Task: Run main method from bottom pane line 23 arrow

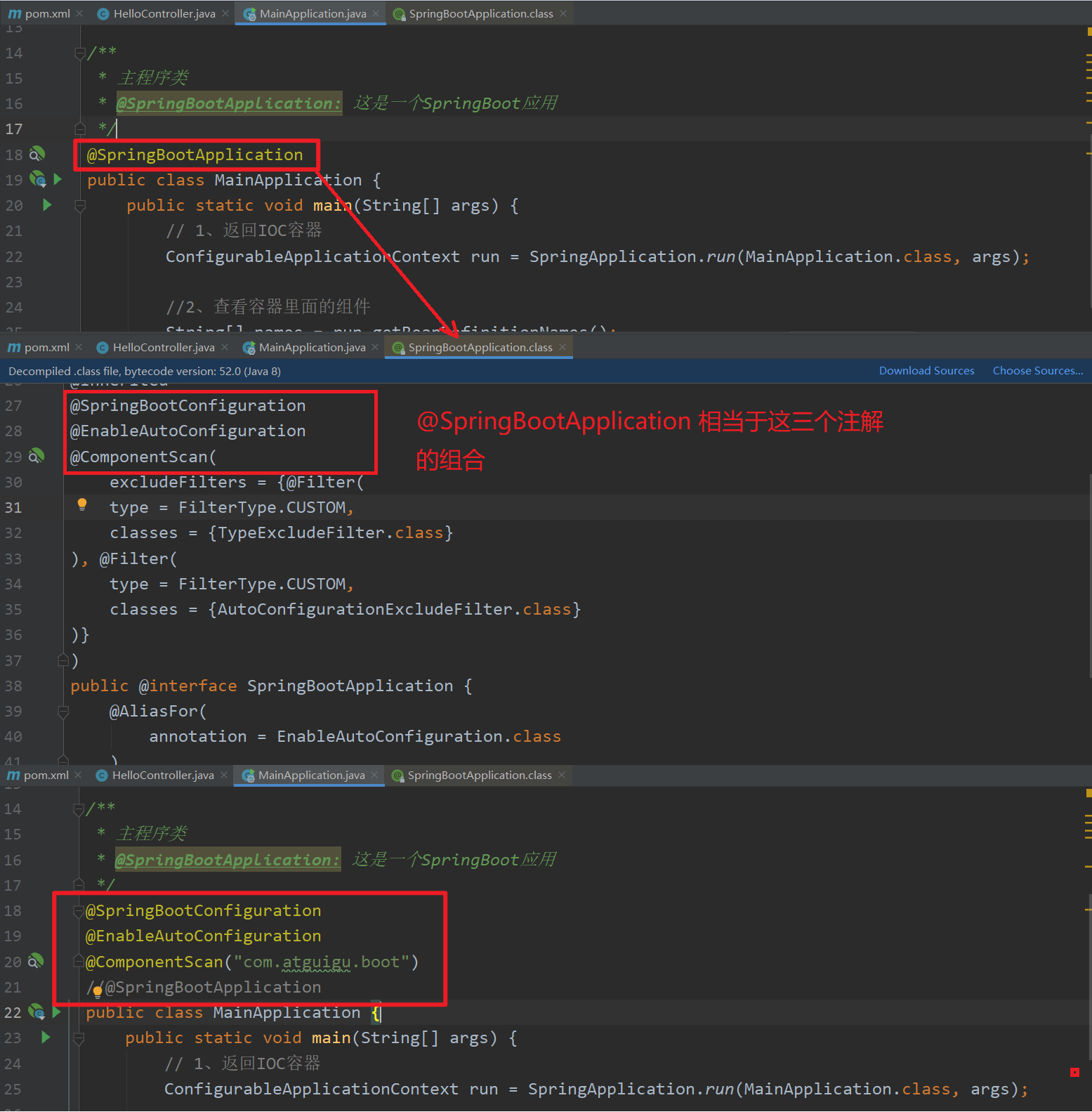Action: [x=46, y=1038]
